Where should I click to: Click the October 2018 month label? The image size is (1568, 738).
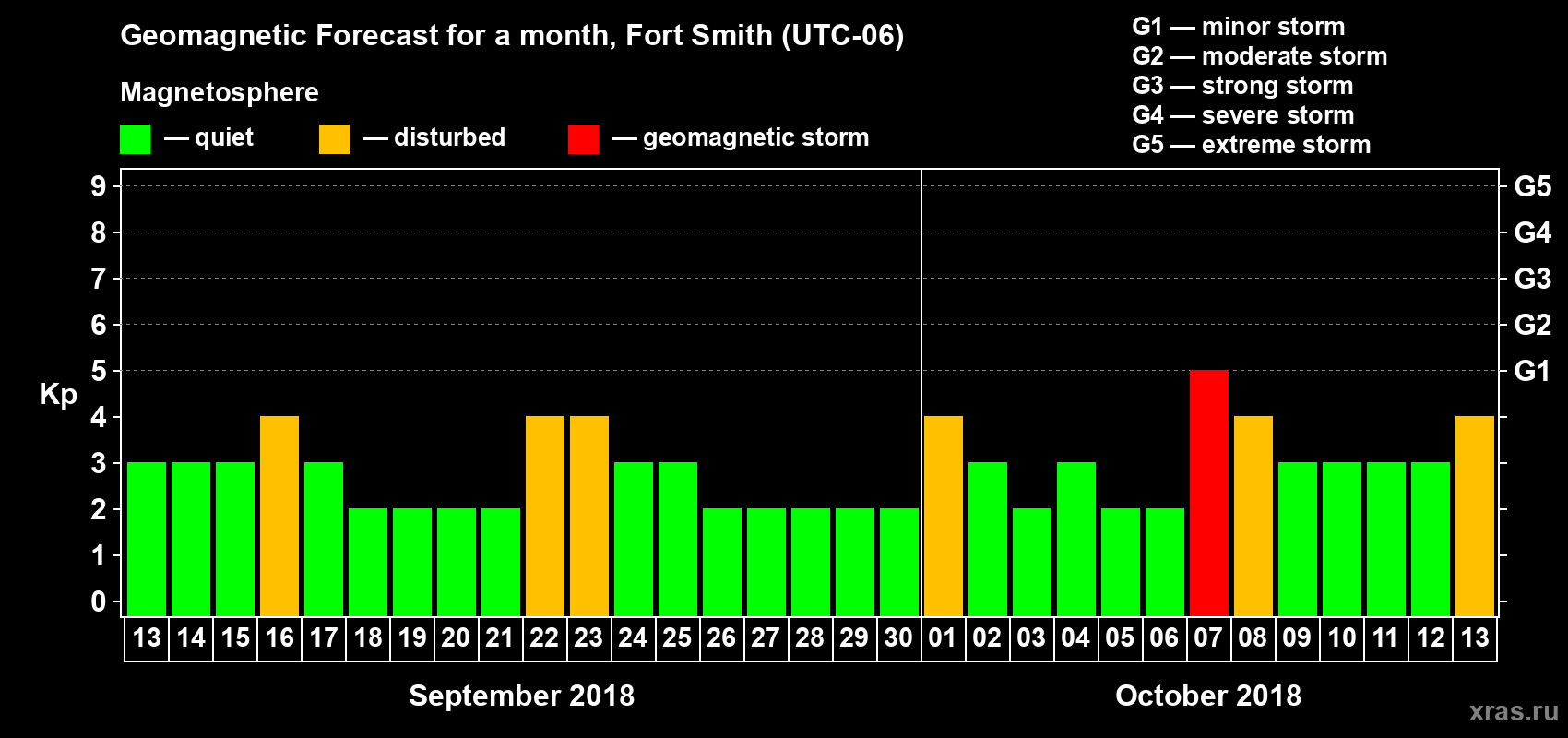[x=1208, y=696]
